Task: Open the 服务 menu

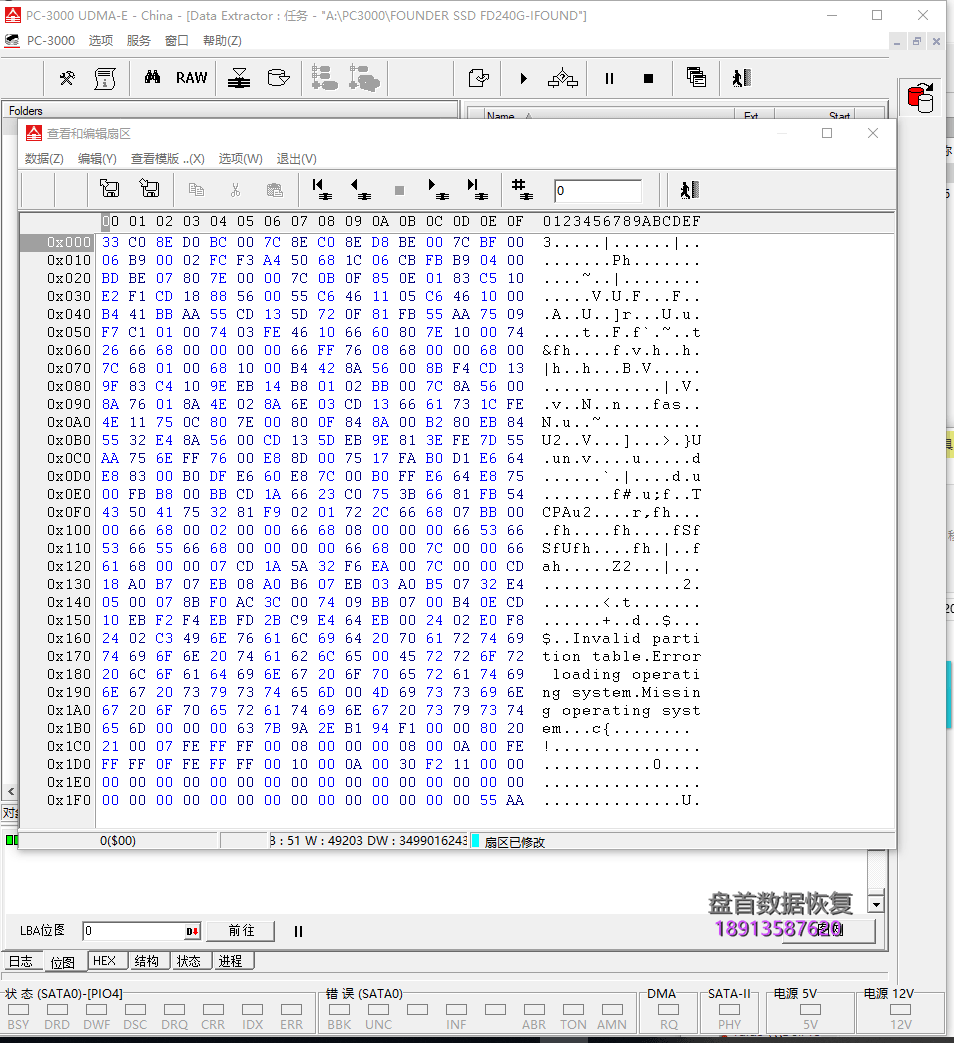Action: (x=138, y=41)
